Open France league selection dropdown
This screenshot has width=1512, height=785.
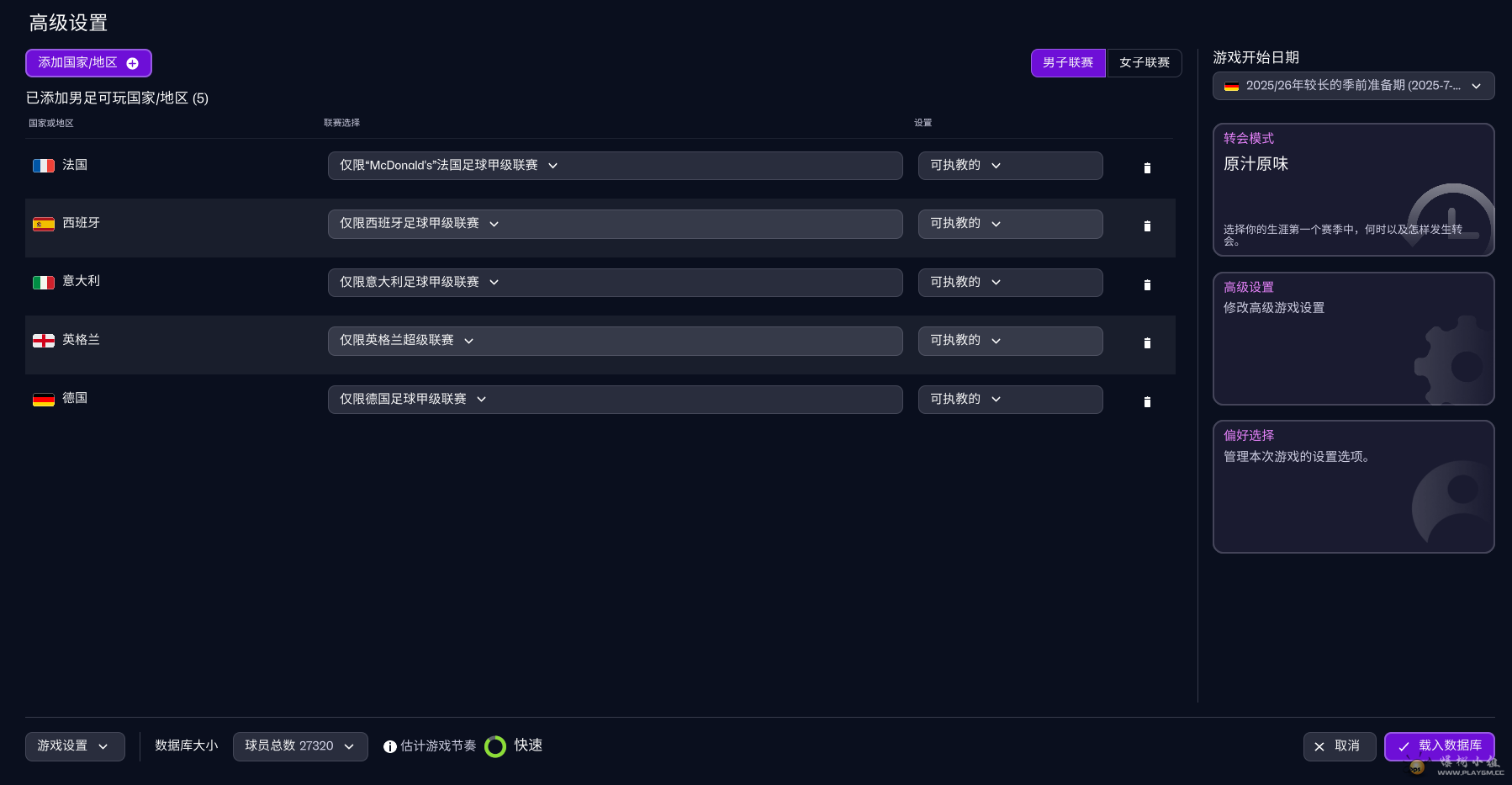click(x=616, y=166)
